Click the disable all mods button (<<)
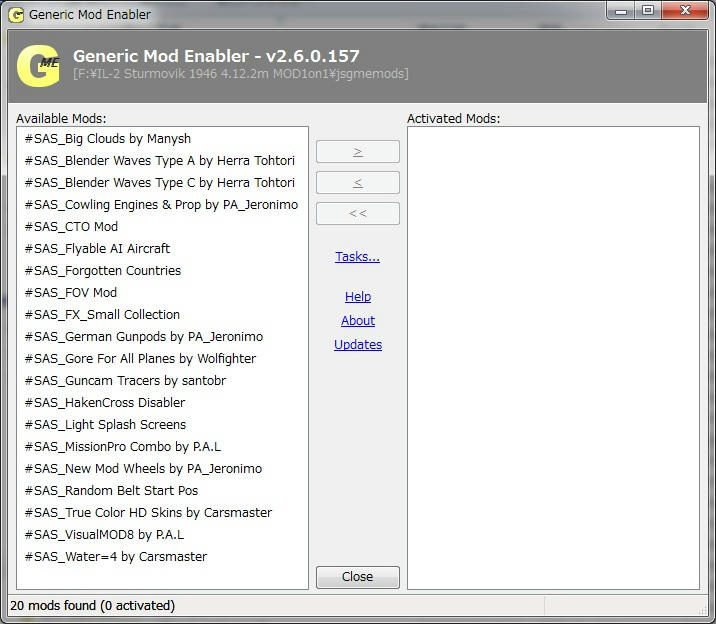This screenshot has width=716, height=624. (x=358, y=214)
